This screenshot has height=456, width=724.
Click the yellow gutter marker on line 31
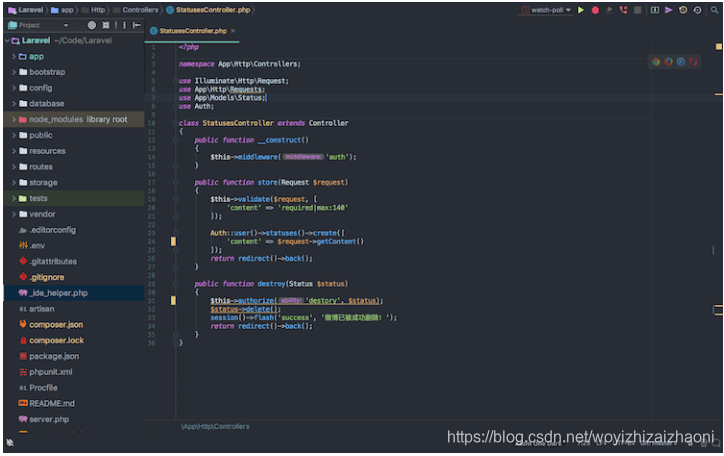point(173,300)
